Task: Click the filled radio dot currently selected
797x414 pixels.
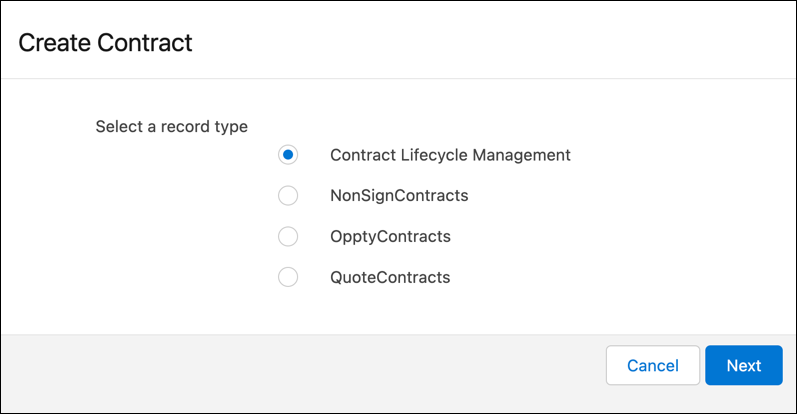Action: point(288,155)
